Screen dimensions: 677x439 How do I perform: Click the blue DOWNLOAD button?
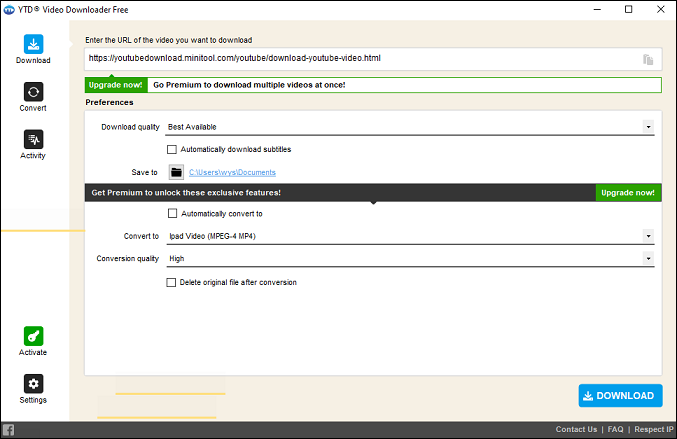tap(620, 395)
